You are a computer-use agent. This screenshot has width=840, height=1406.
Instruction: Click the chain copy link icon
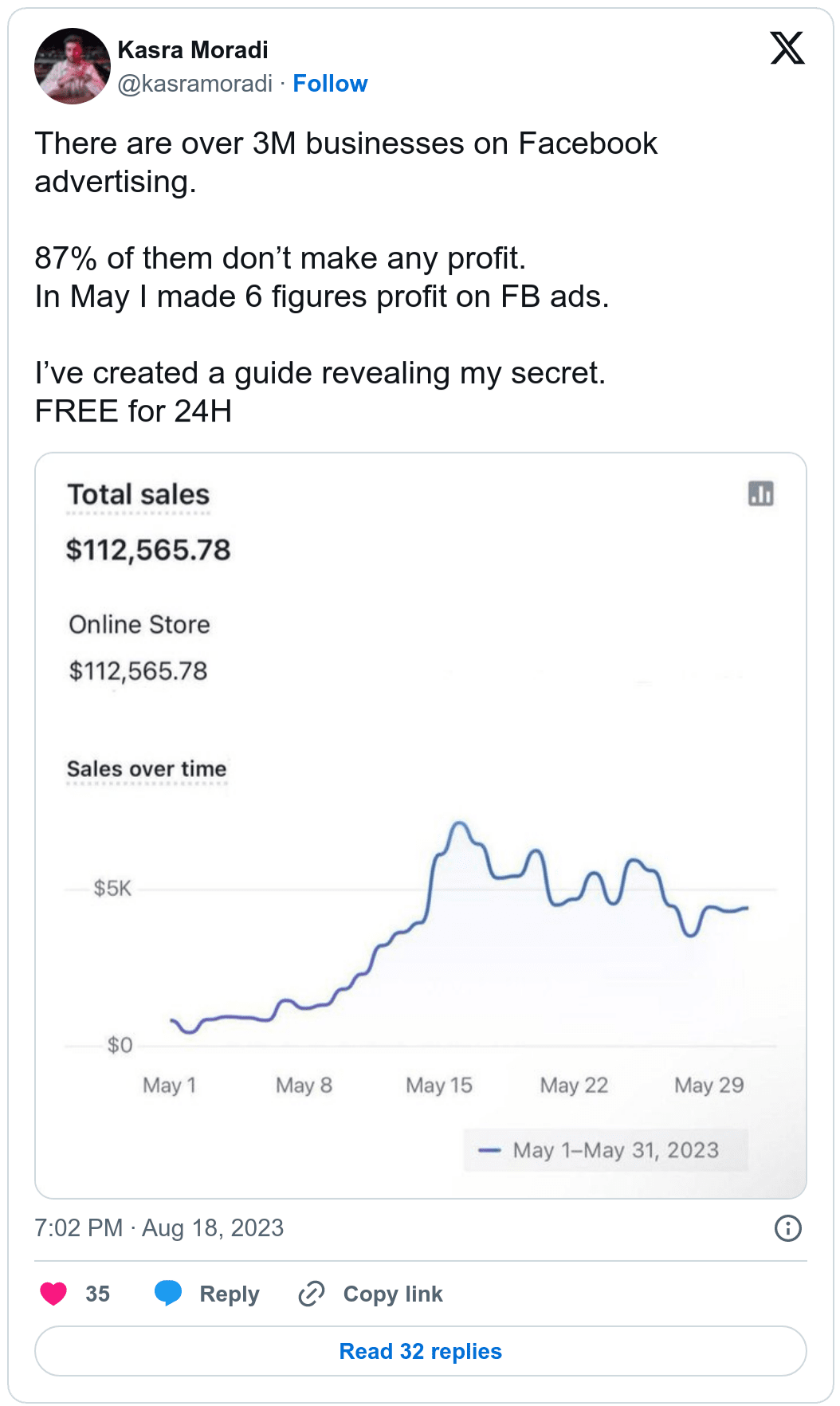[x=311, y=1294]
